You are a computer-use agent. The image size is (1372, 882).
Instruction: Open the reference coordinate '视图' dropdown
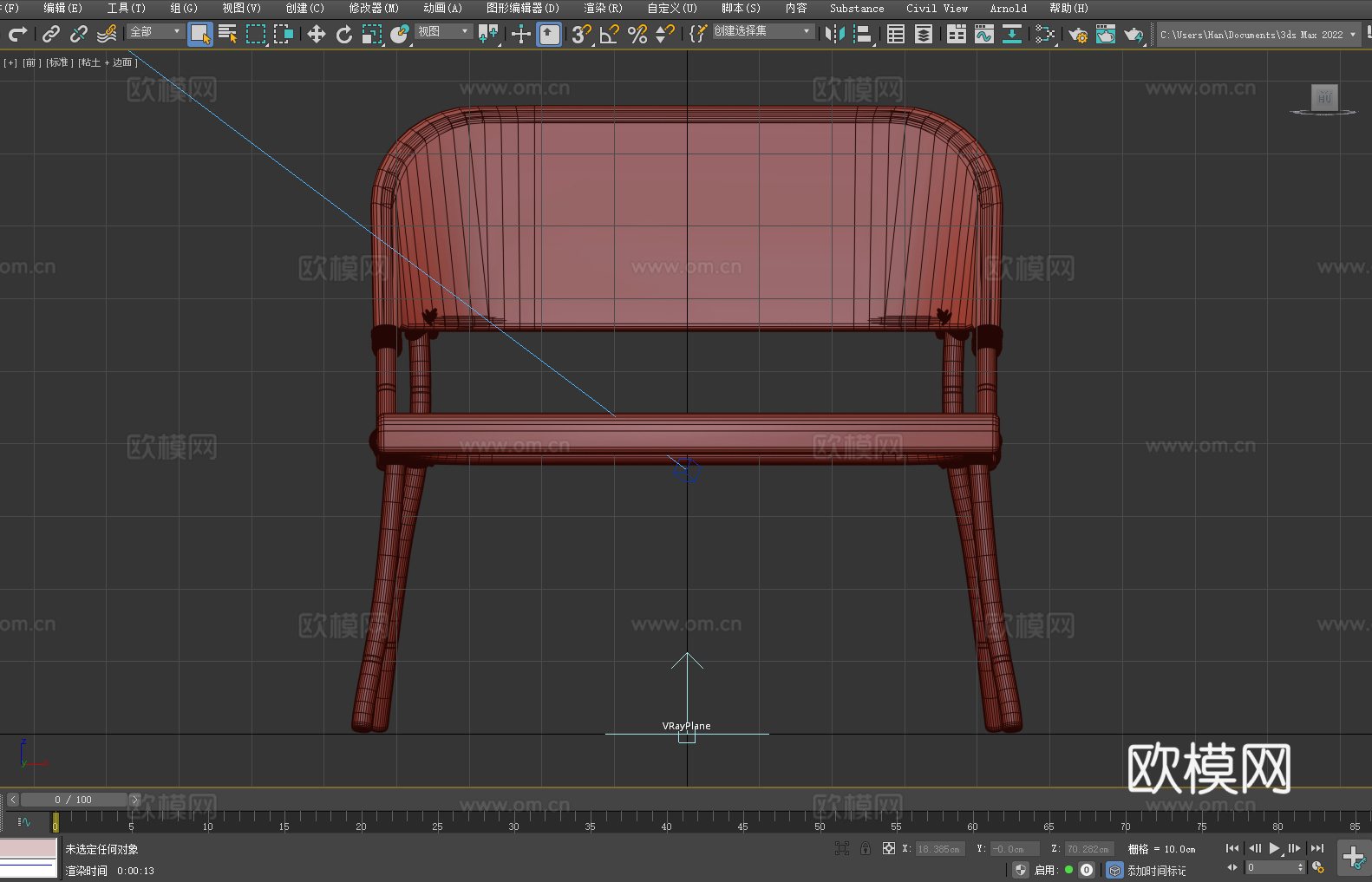coord(443,31)
